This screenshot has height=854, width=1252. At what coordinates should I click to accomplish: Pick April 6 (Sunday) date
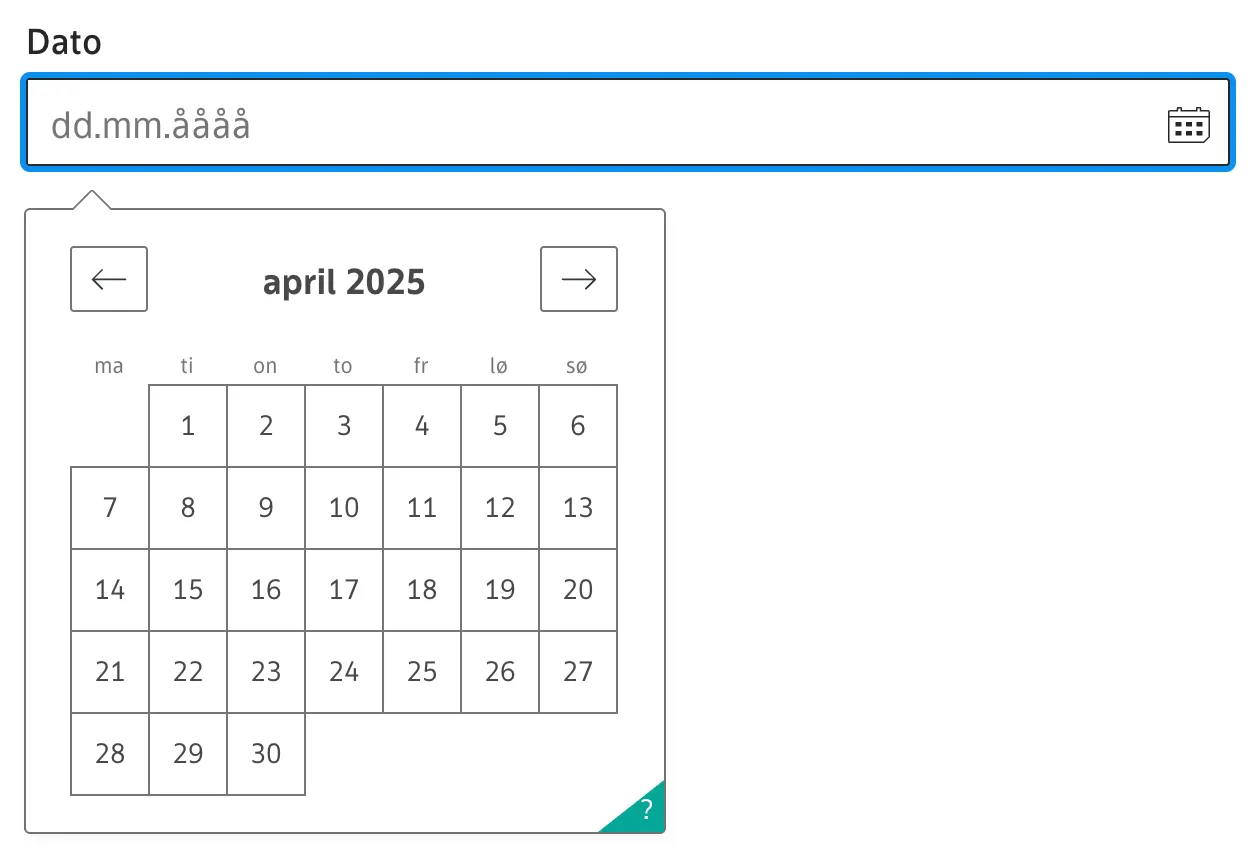click(578, 426)
